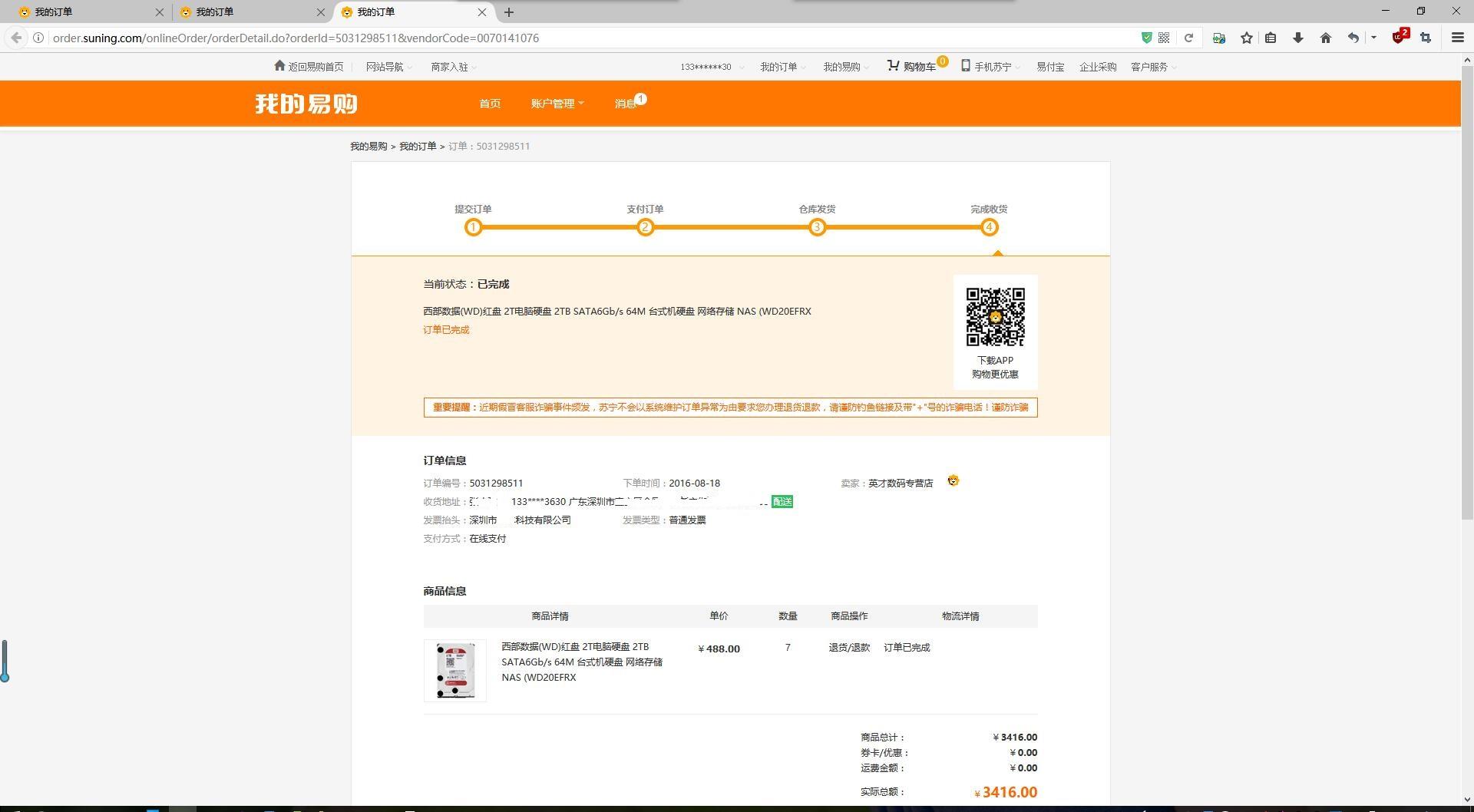Click the green shield security icon
Viewport: 1474px width, 812px height.
pyautogui.click(x=1146, y=38)
